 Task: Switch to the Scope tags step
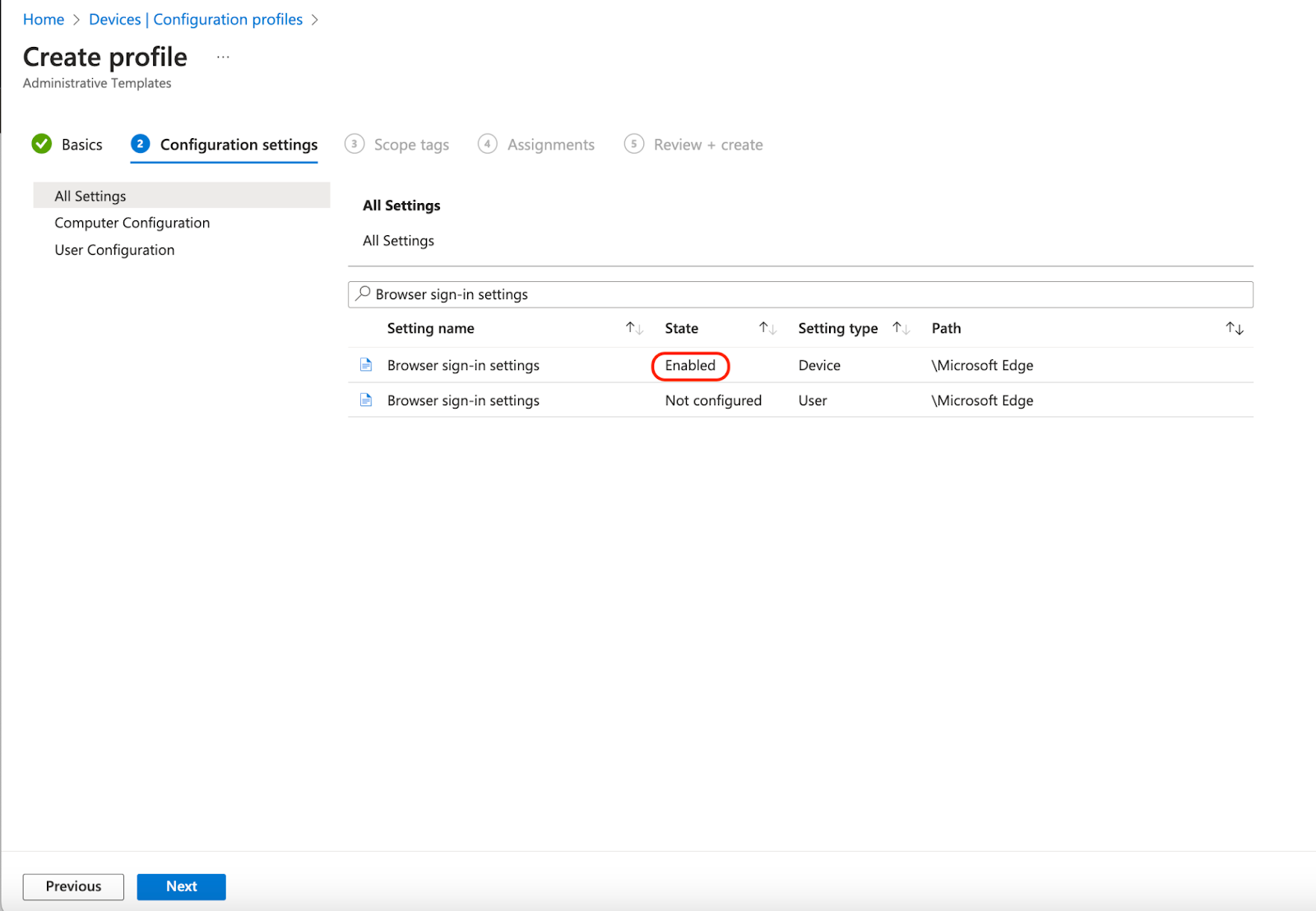tap(410, 144)
